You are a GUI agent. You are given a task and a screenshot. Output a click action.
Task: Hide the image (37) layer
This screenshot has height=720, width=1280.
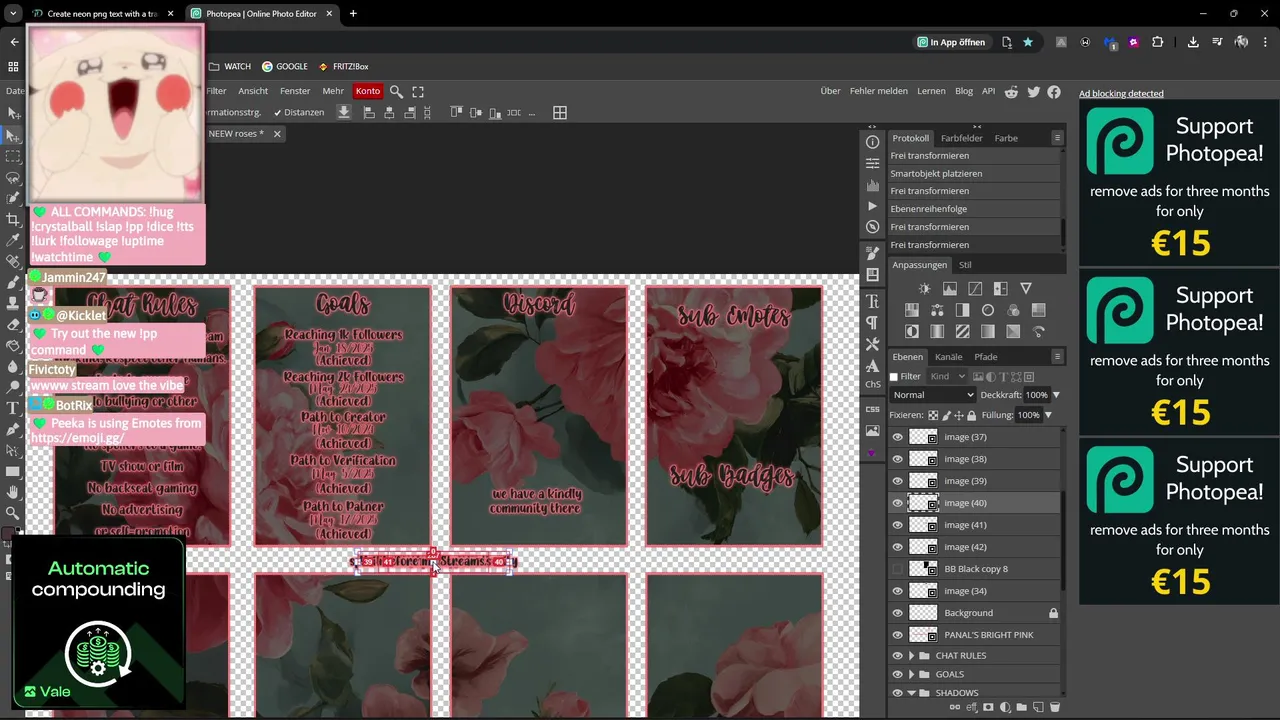point(897,437)
